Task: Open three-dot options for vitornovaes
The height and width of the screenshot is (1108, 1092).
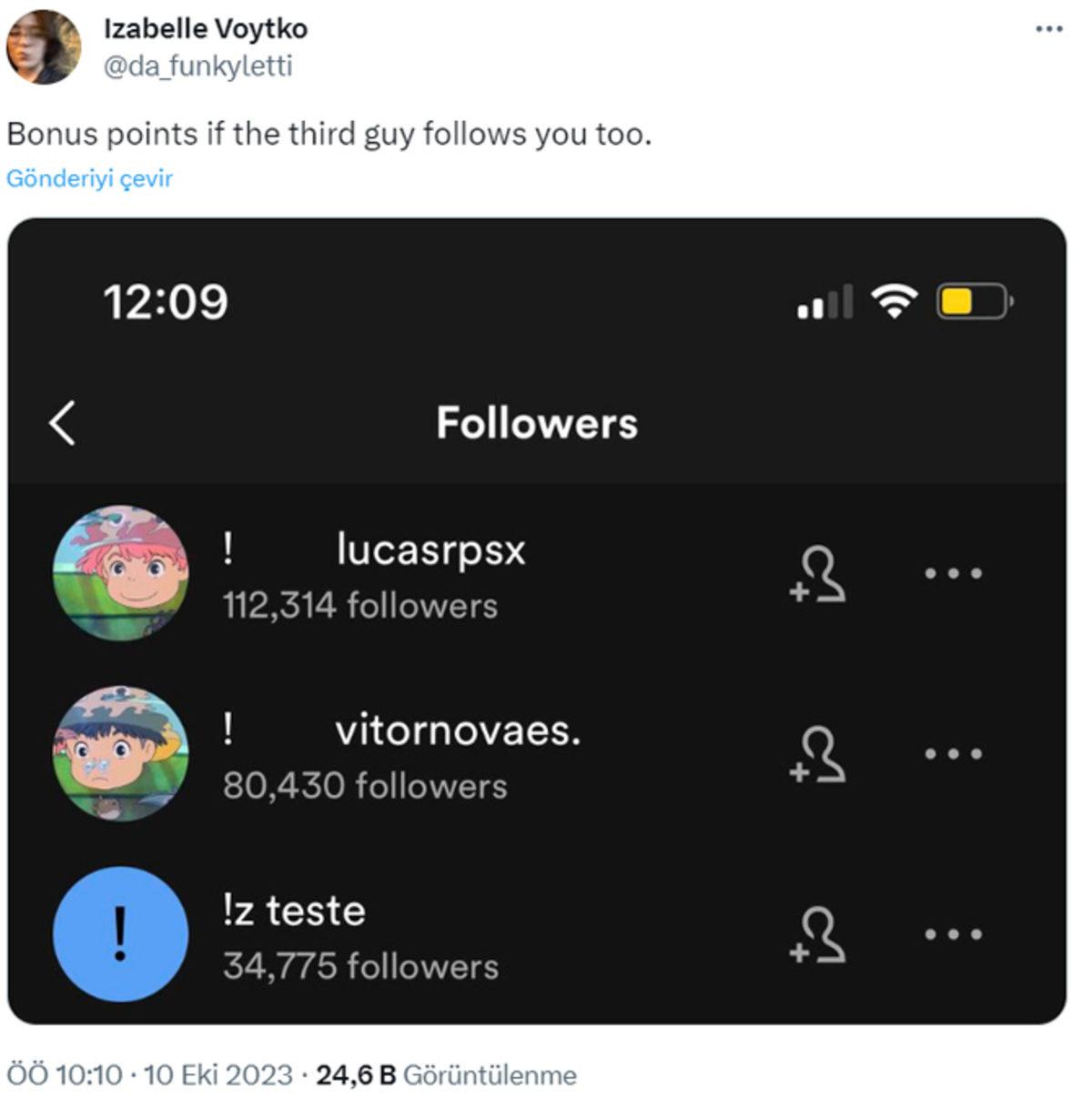Action: 953,754
